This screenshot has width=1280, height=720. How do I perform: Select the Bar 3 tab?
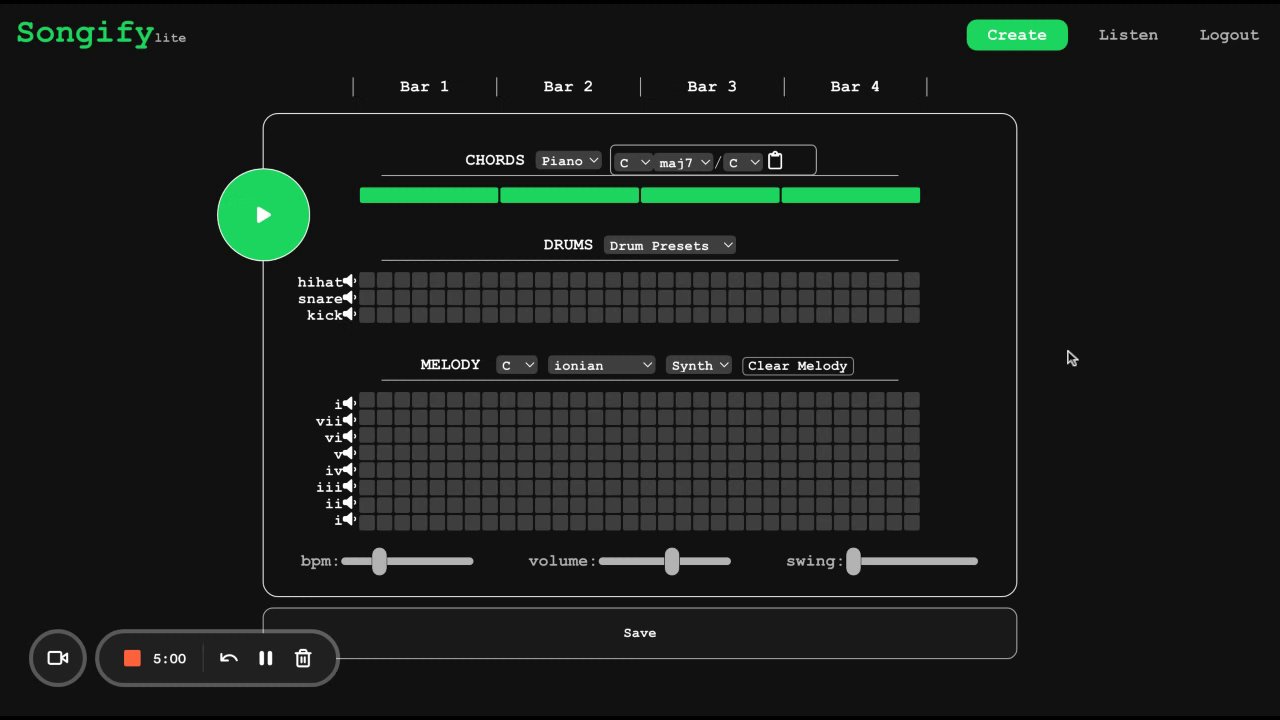[712, 87]
